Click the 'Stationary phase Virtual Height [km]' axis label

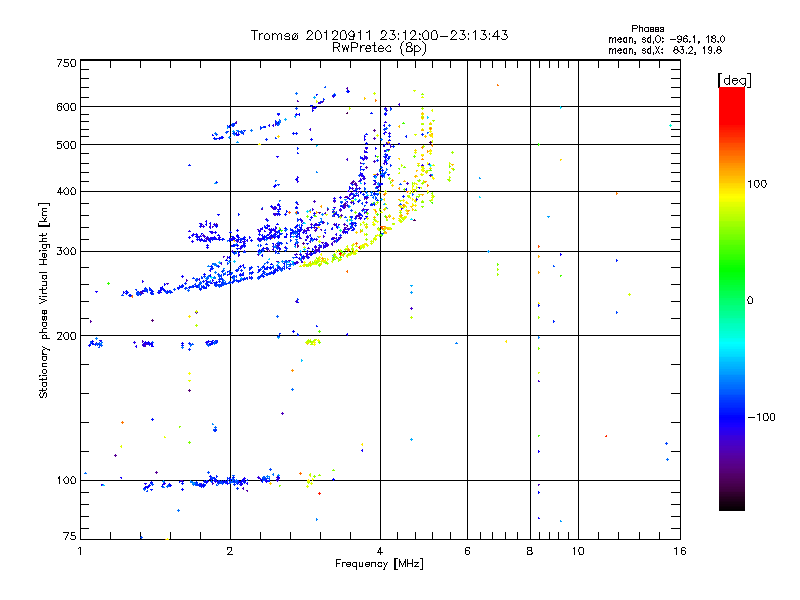[44, 301]
